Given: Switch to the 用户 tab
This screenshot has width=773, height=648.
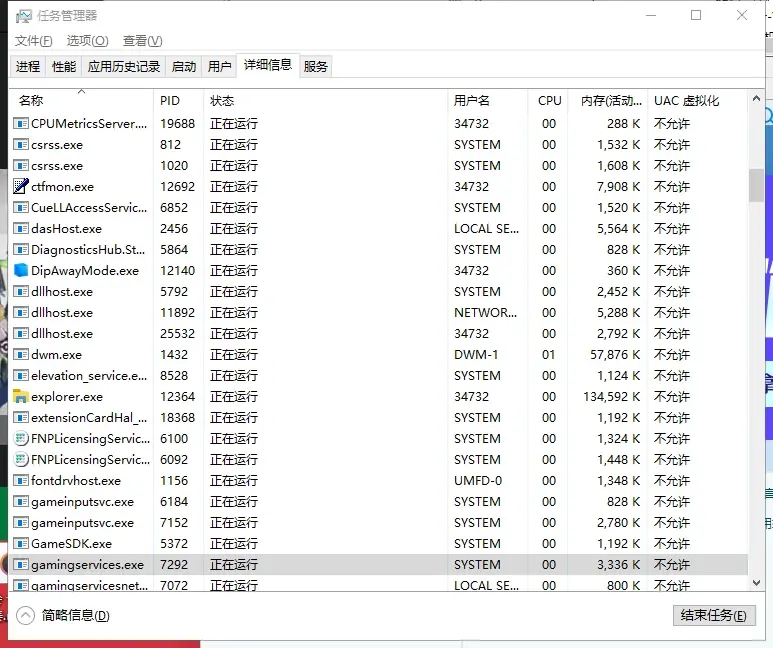Looking at the screenshot, I should [x=219, y=67].
